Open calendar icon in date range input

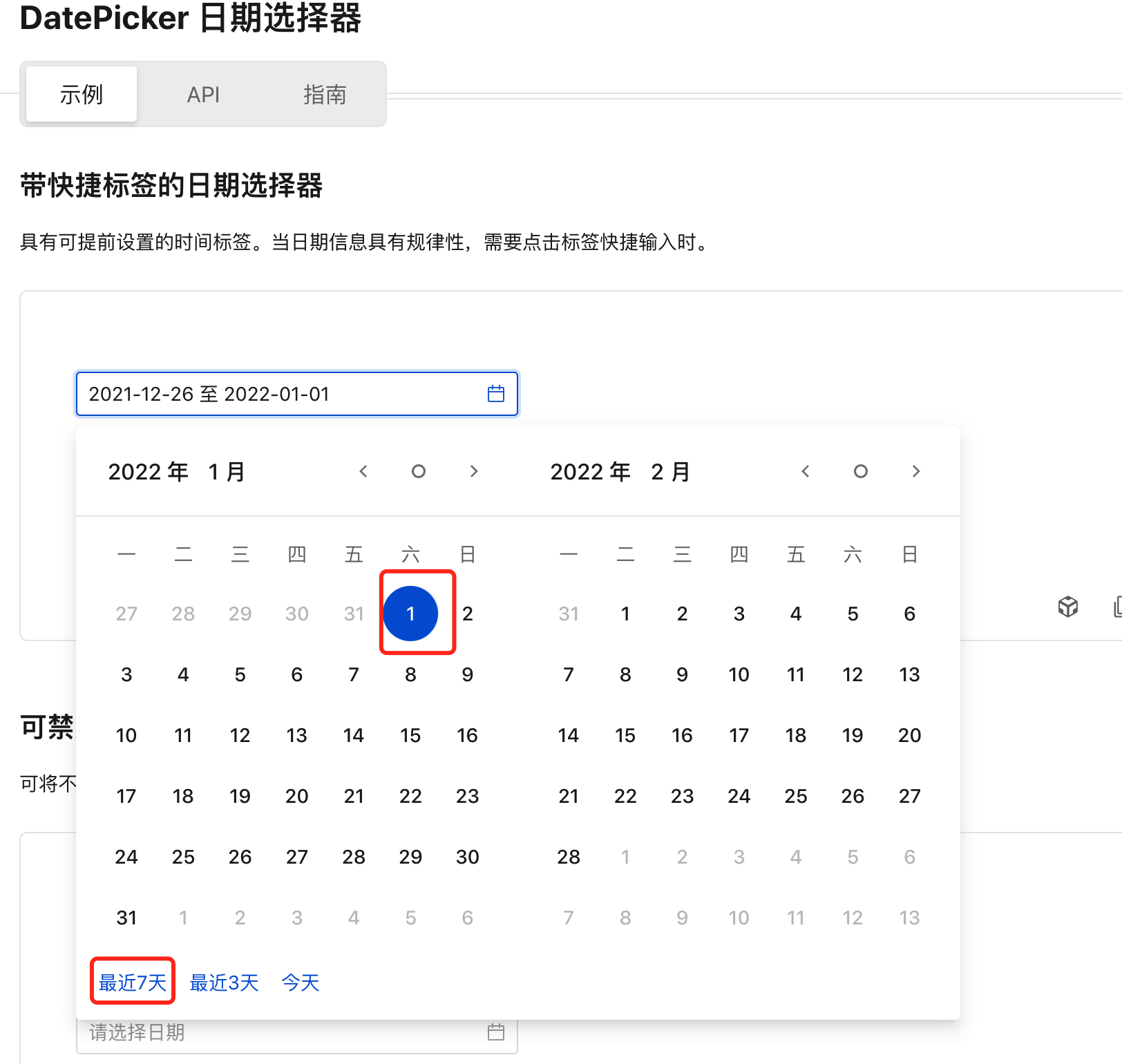(495, 394)
